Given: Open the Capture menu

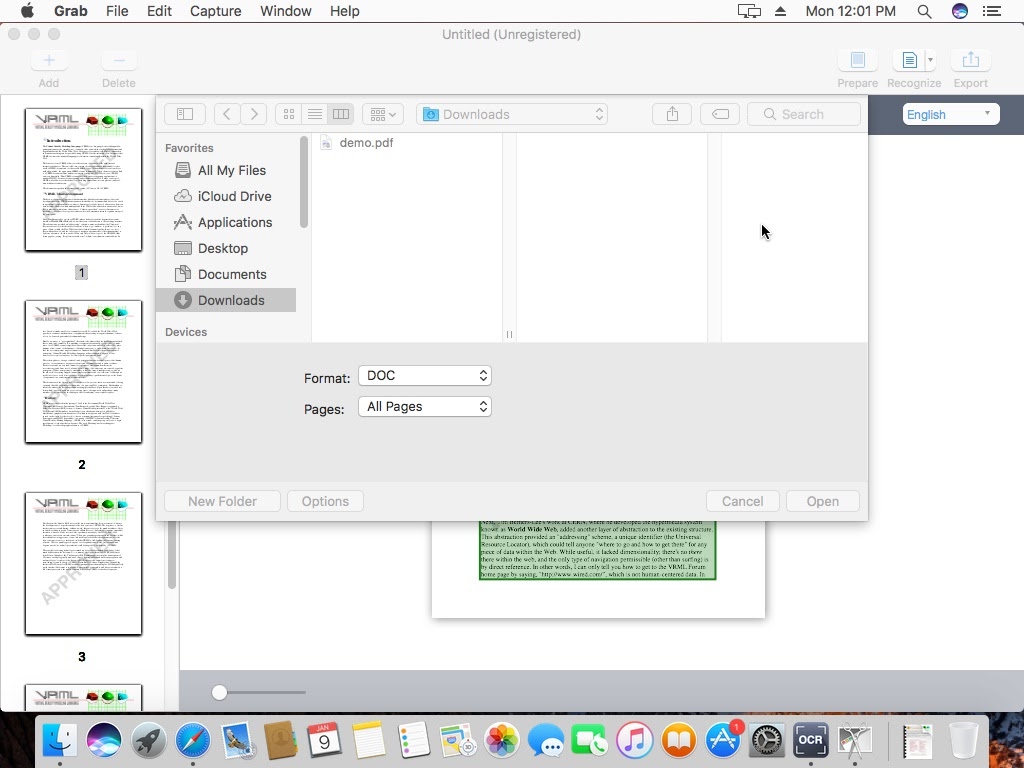Looking at the screenshot, I should point(216,11).
